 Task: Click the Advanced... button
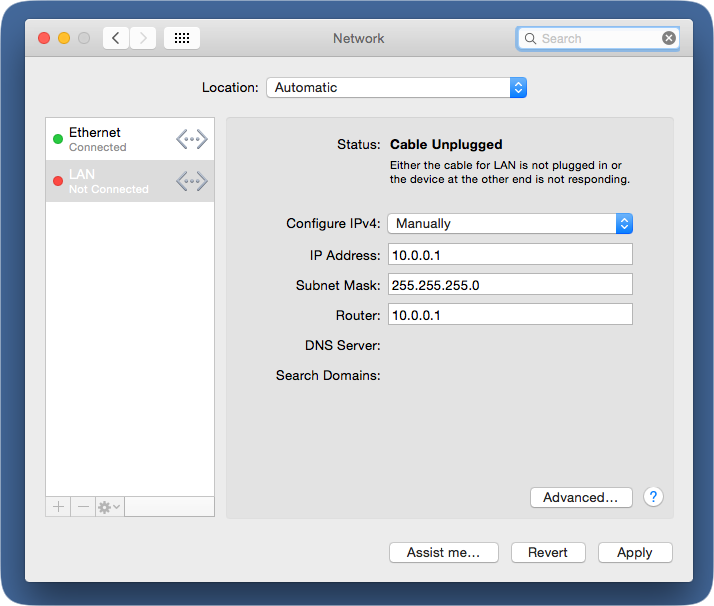click(x=581, y=497)
